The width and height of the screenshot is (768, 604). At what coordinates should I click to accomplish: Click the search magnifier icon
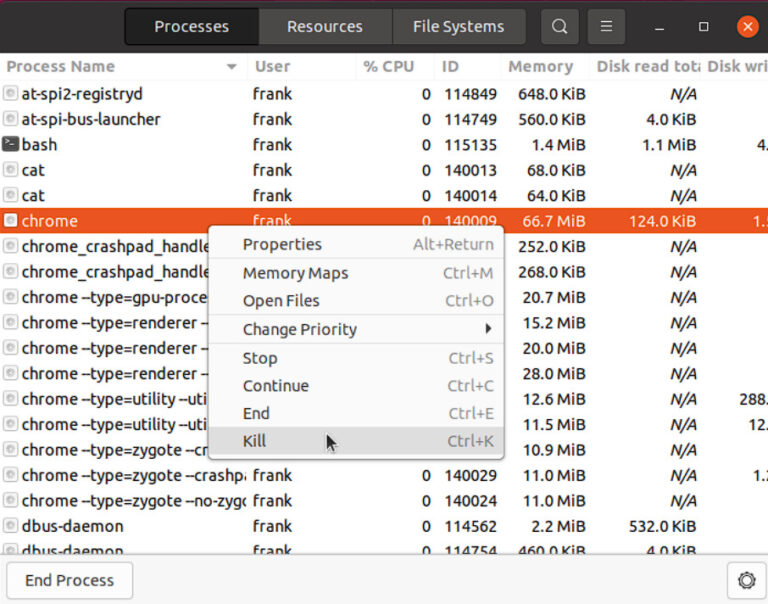tap(560, 27)
